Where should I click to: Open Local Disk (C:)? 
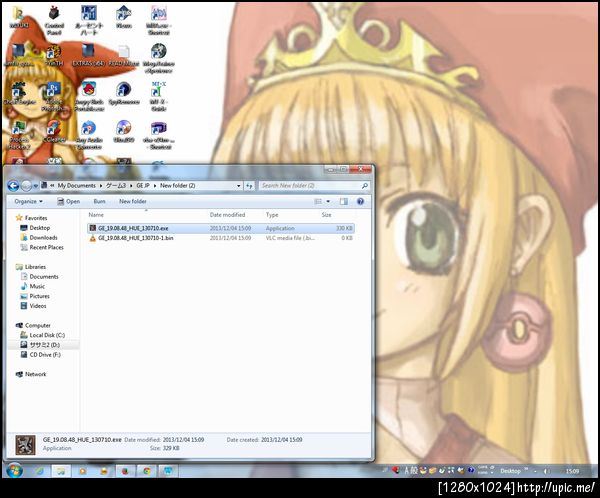(43, 335)
